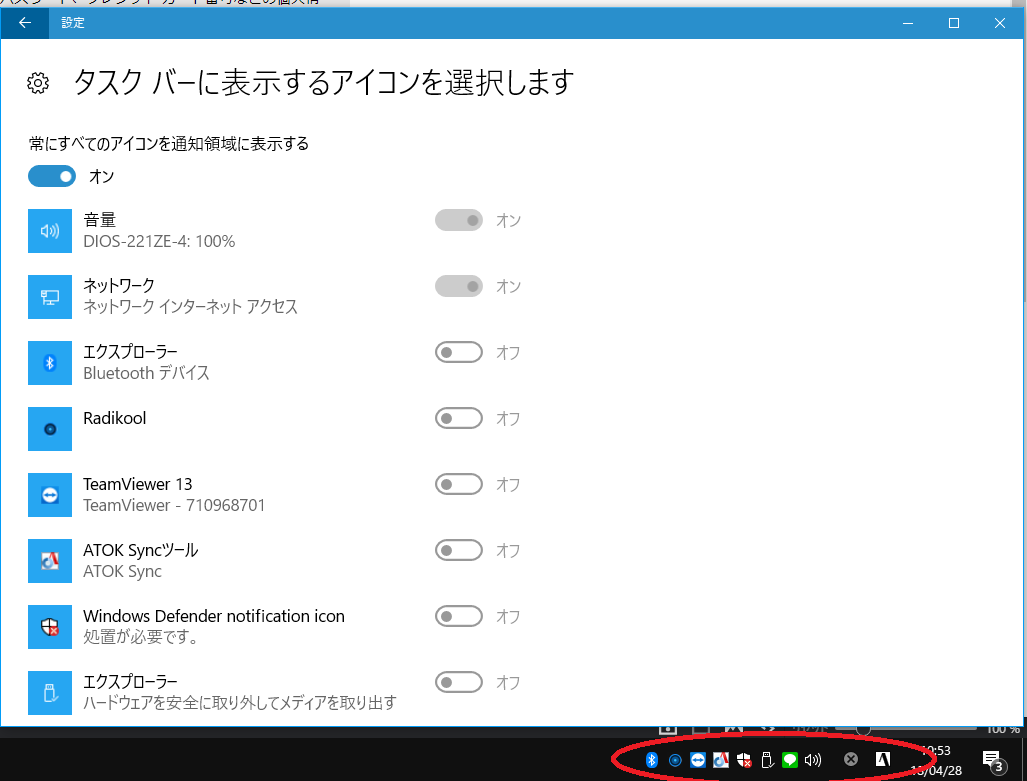Click the ATOK input mode icon in the tray

pos(883,759)
